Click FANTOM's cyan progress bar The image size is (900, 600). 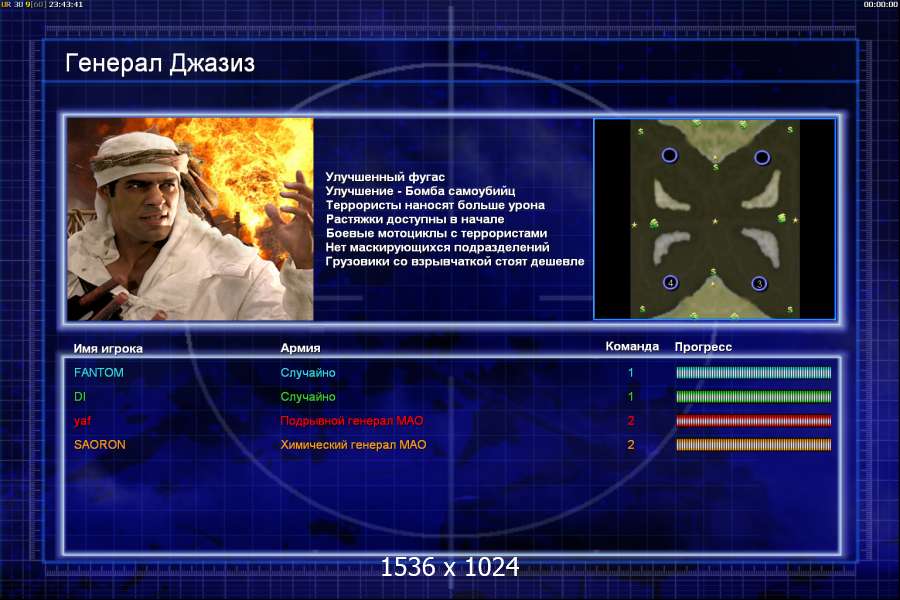[x=753, y=373]
